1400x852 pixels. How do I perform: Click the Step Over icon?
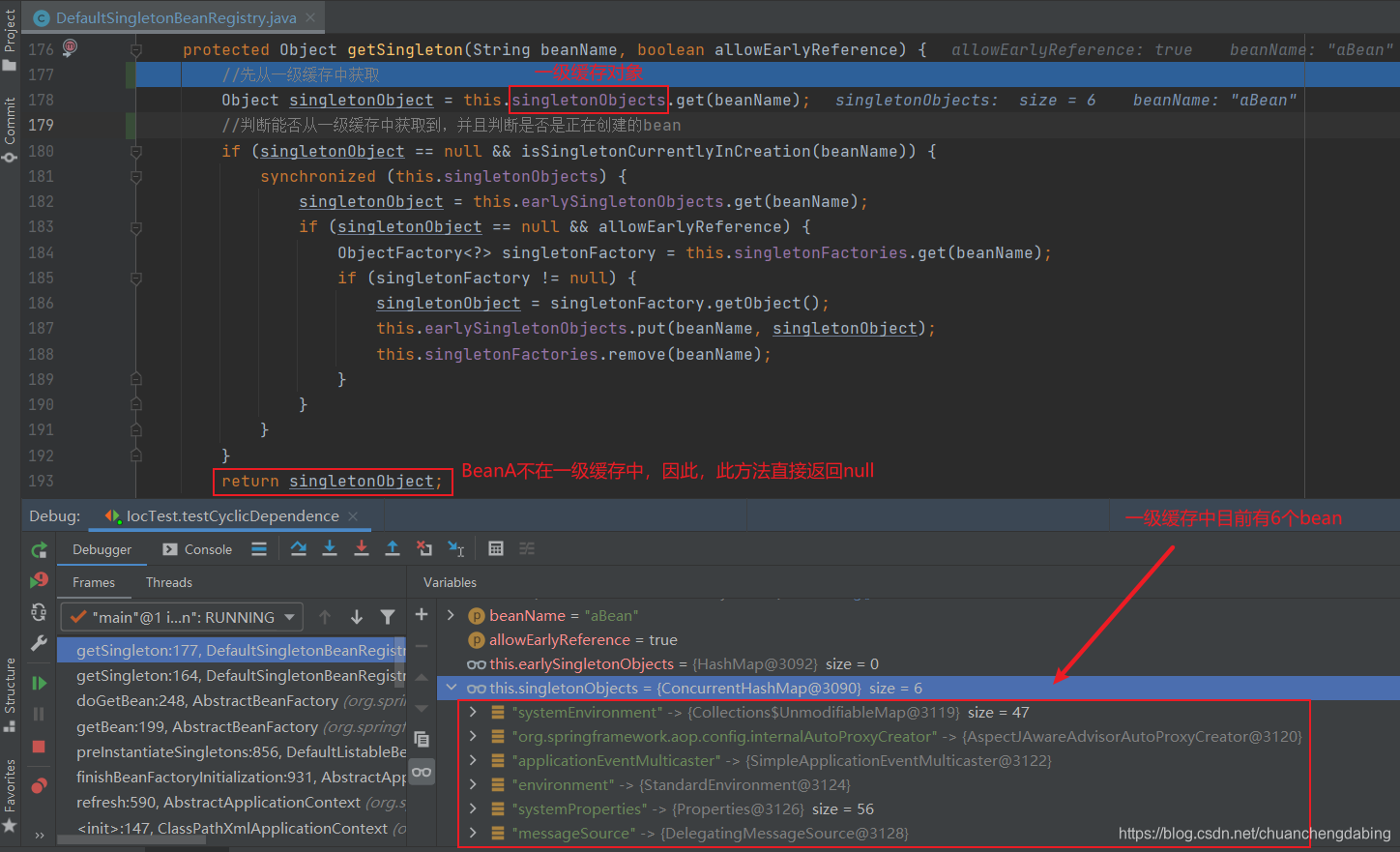[x=299, y=549]
